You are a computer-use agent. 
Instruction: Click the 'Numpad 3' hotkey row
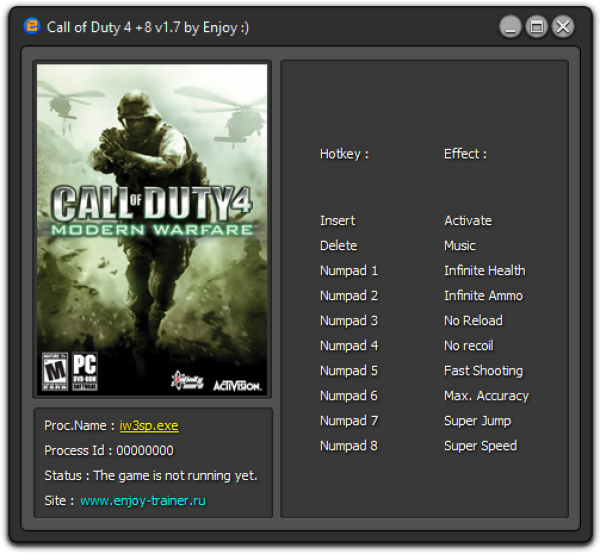pyautogui.click(x=349, y=320)
